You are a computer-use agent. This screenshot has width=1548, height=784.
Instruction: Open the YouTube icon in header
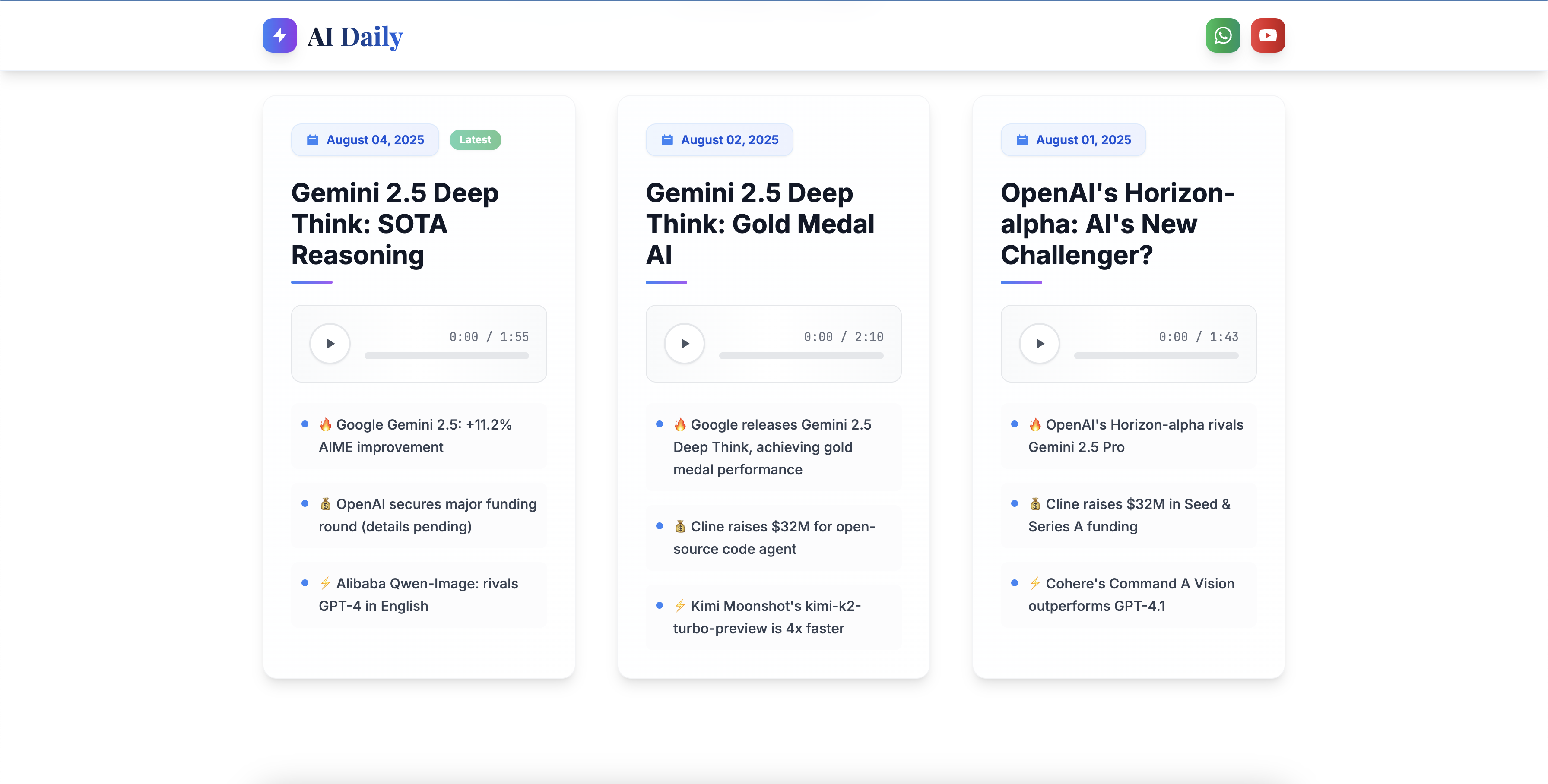(1268, 35)
